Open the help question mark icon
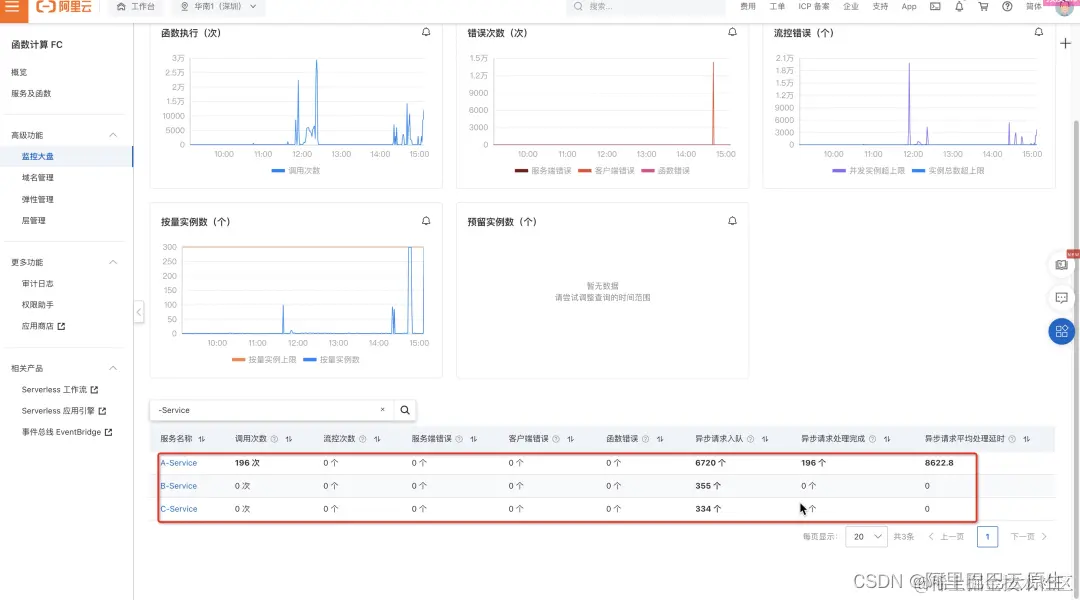The image size is (1080, 600). click(x=1007, y=6)
